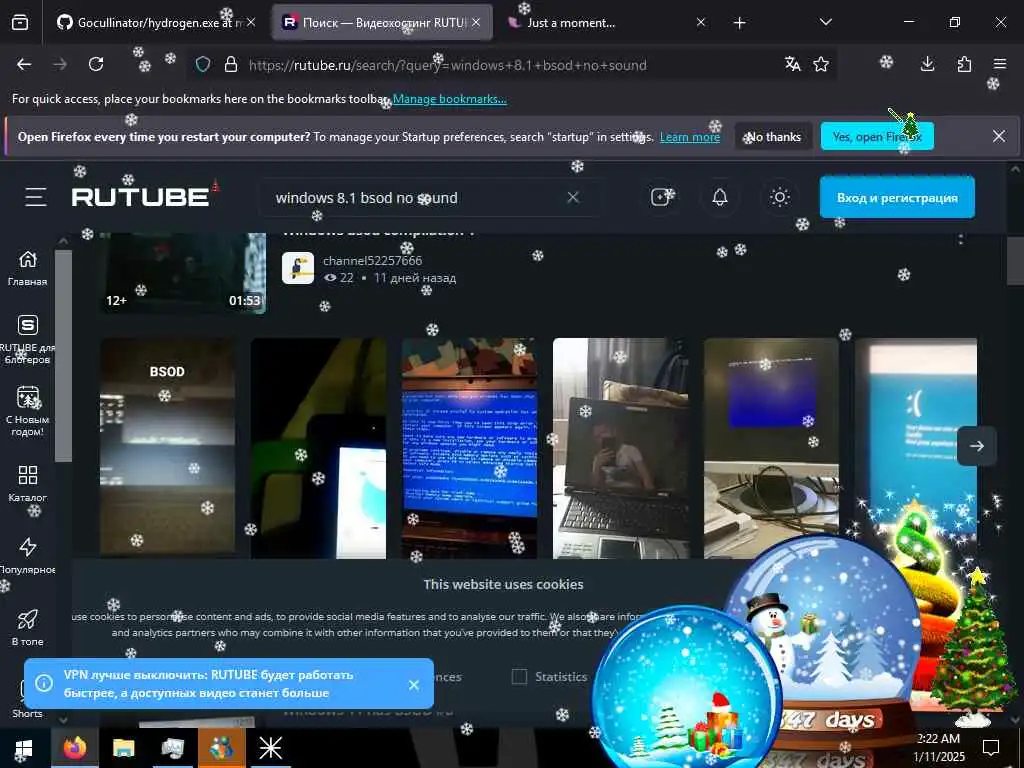This screenshot has height=768, width=1024.
Task: Close the VPN warning notification
Action: [413, 684]
